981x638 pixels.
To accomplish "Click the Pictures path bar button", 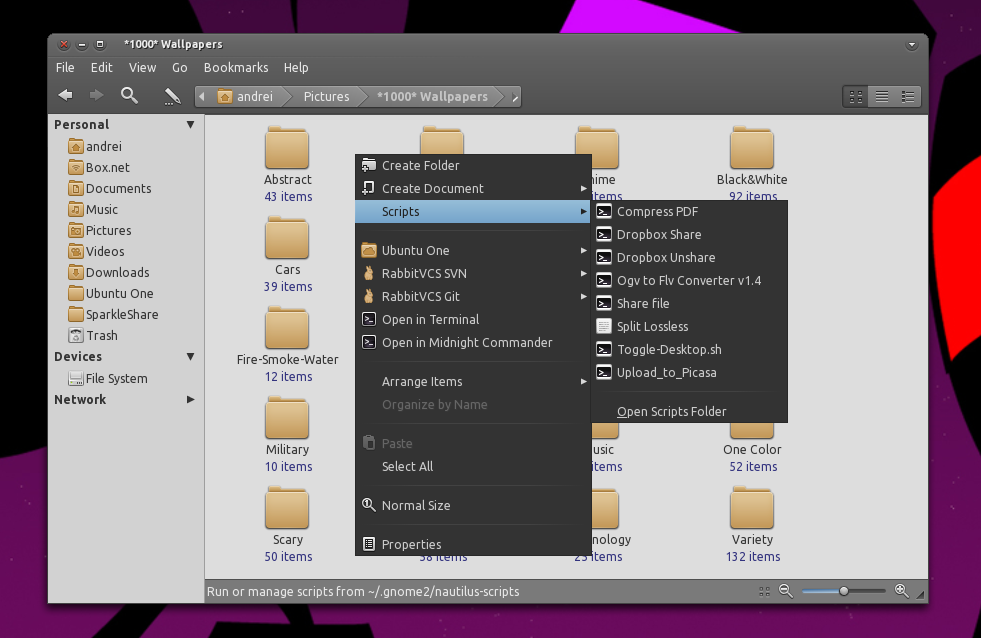I will [x=326, y=97].
